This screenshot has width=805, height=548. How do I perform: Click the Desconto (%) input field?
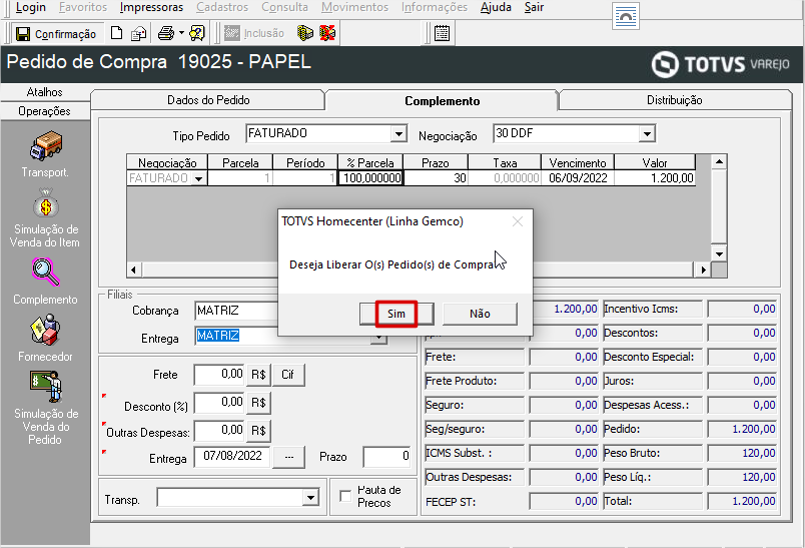click(x=219, y=403)
